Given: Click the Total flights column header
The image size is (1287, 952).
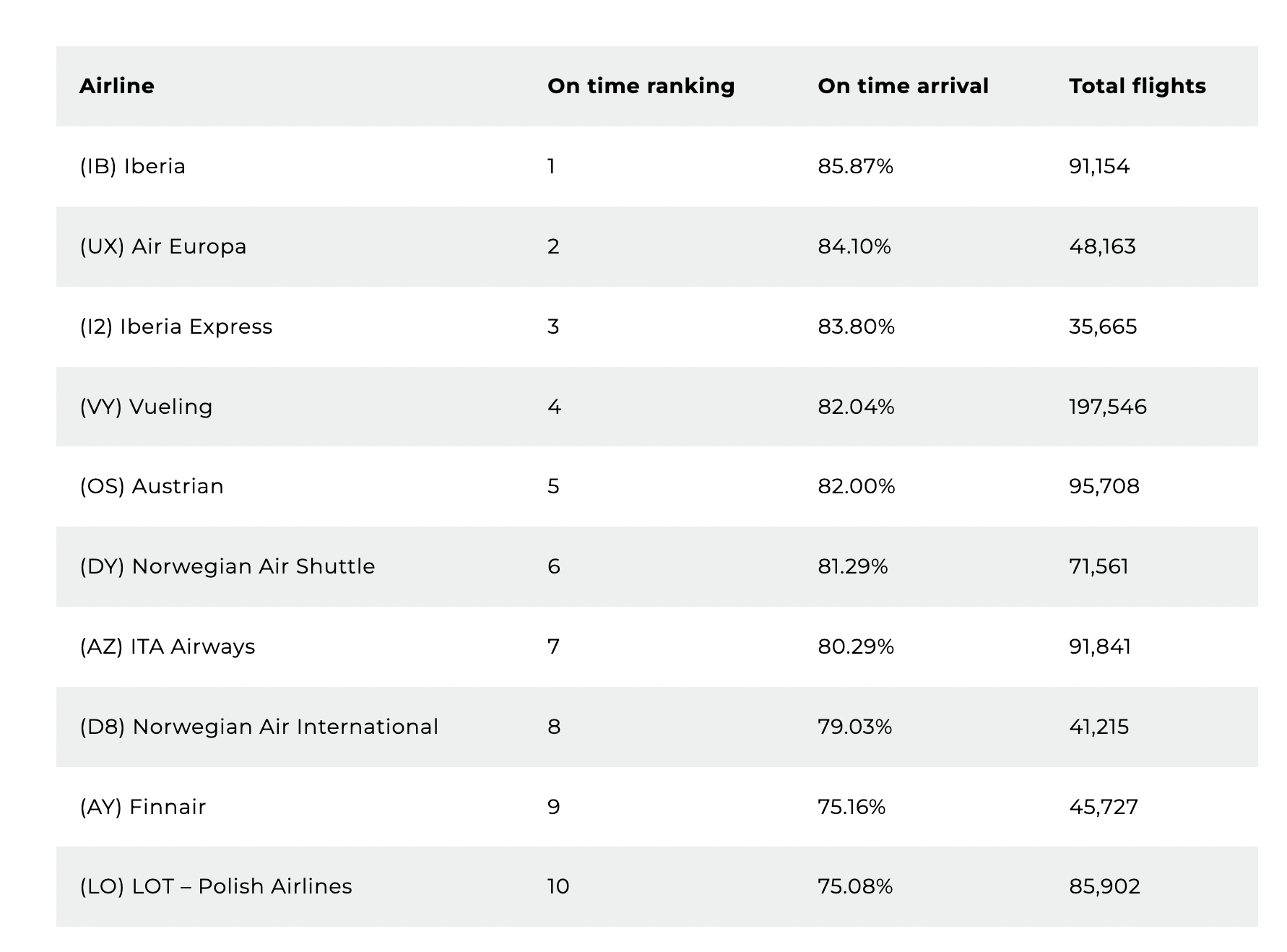Looking at the screenshot, I should (x=1137, y=86).
